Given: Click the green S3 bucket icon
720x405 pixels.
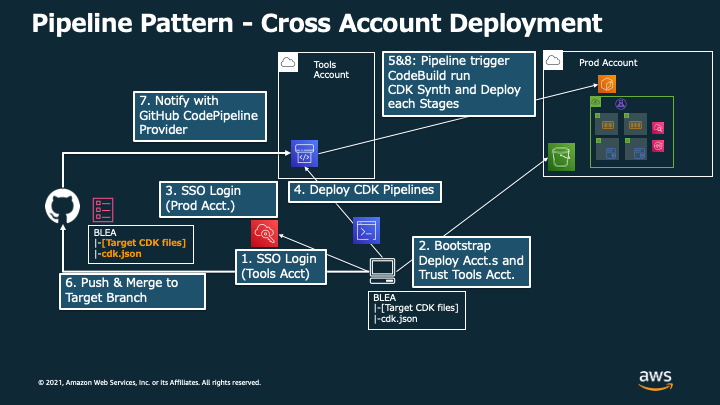Looking at the screenshot, I should coord(561,157).
